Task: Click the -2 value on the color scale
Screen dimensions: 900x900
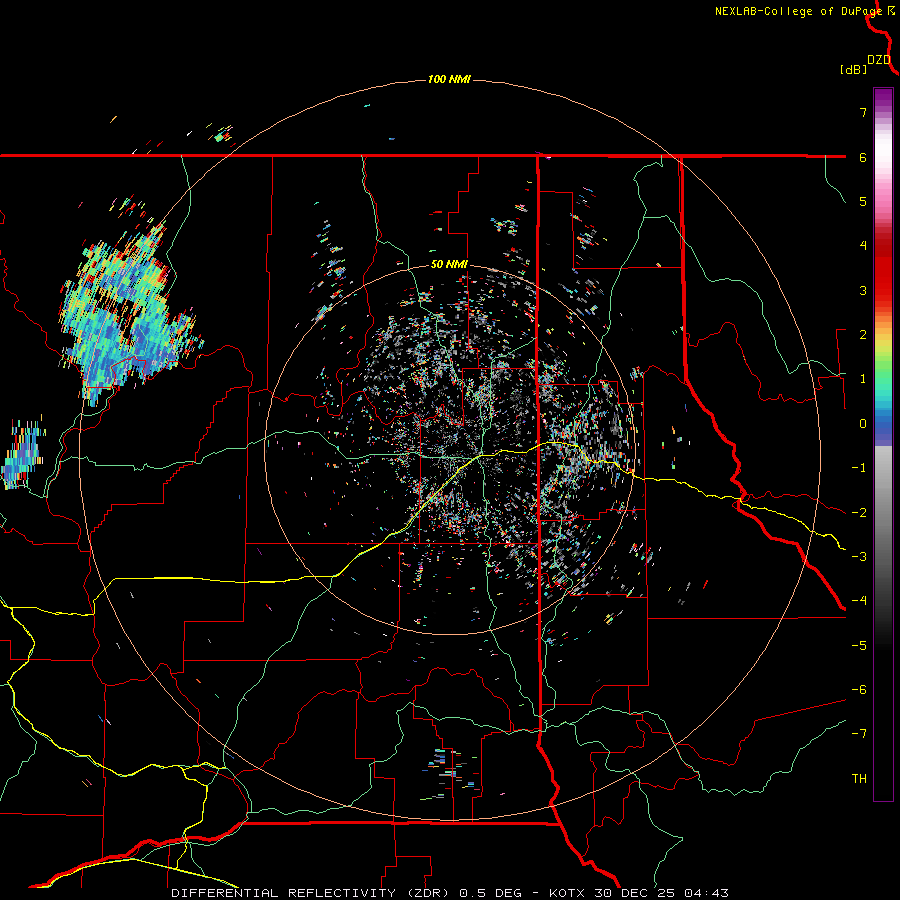Action: (859, 513)
